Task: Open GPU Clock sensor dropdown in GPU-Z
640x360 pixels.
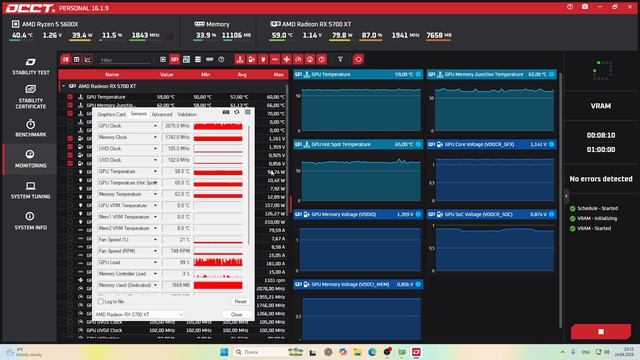Action: click(x=155, y=126)
